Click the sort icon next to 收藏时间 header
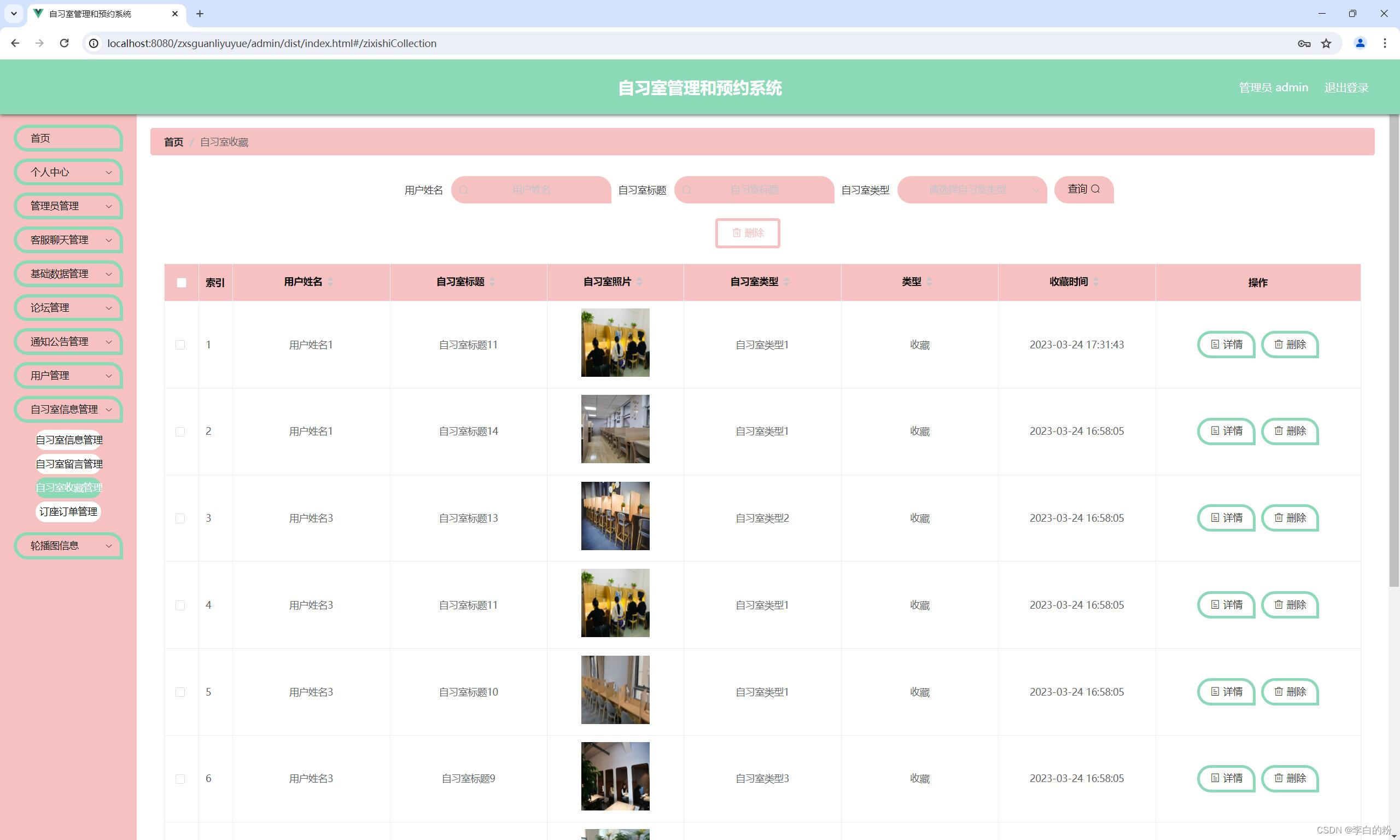 click(1095, 282)
